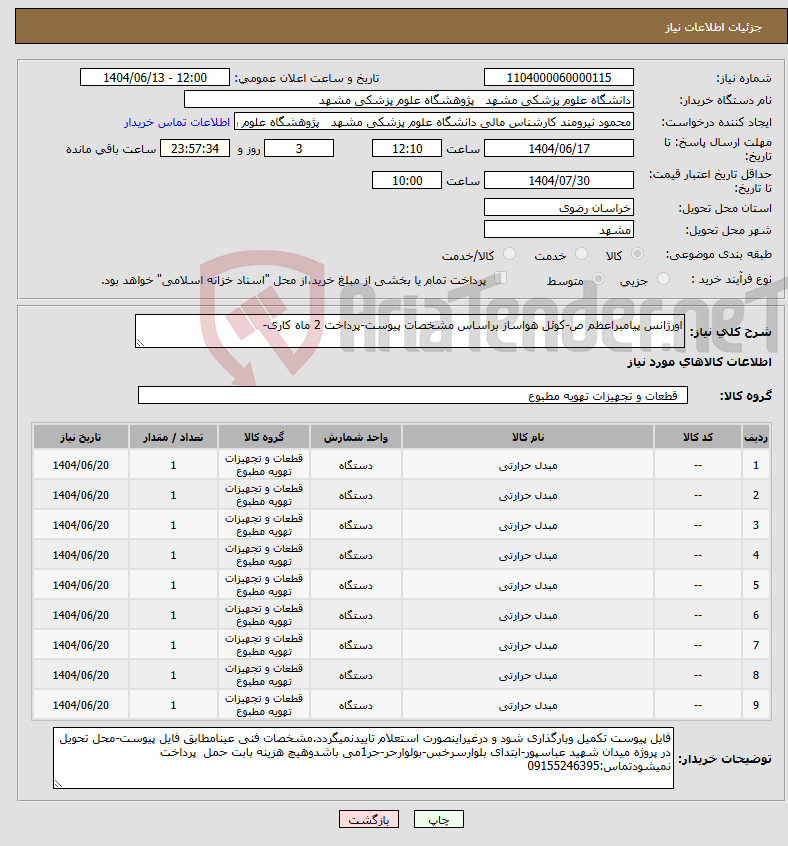Toggle the اسناد خزانه اسلامی payment checkbox
Screen dimensions: 788x846
(501, 278)
